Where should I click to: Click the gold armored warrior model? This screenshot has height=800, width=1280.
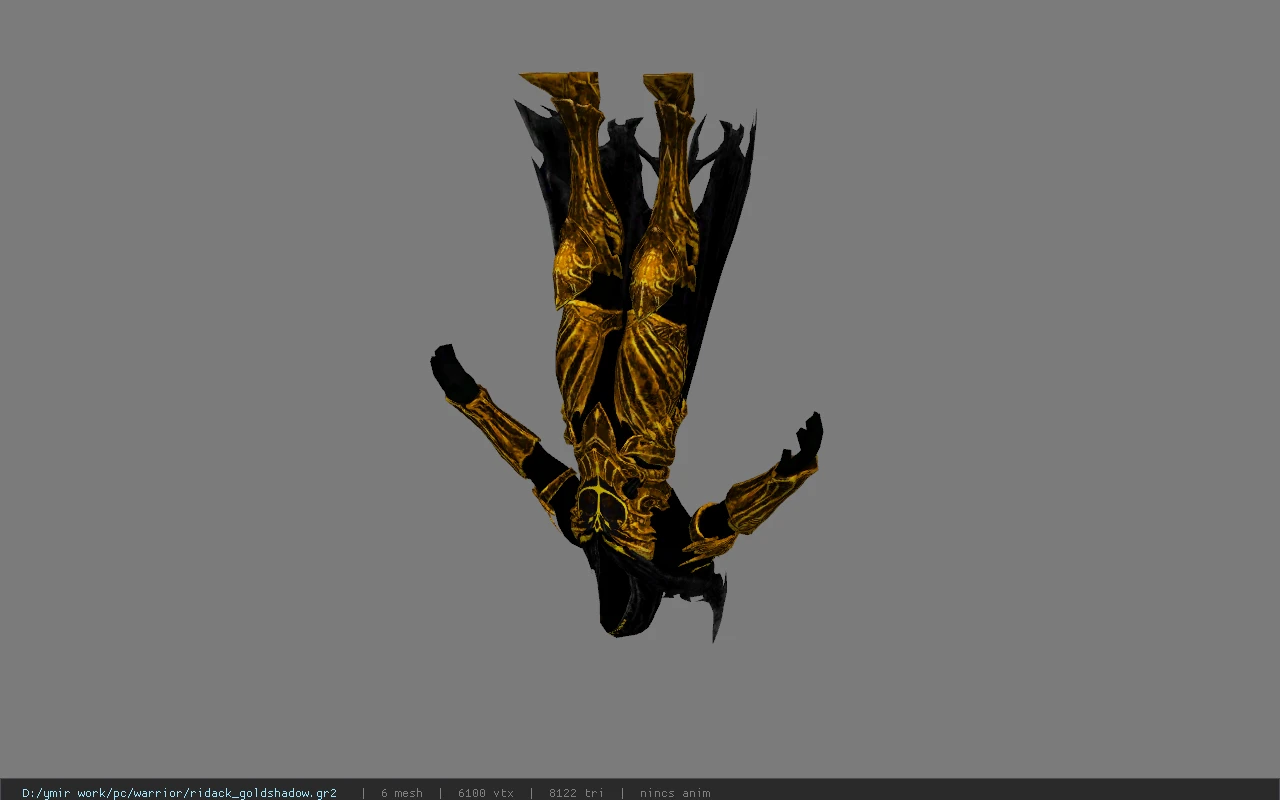[x=627, y=355]
